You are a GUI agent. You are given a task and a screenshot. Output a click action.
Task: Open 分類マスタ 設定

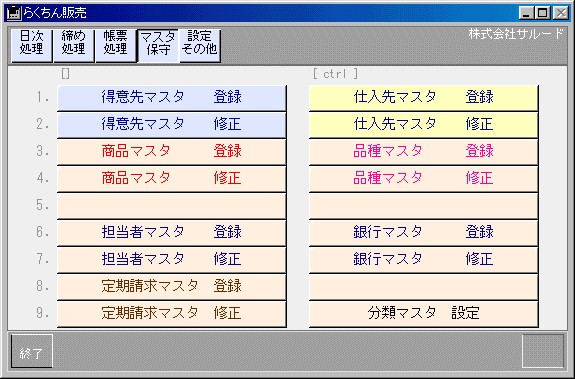click(424, 314)
